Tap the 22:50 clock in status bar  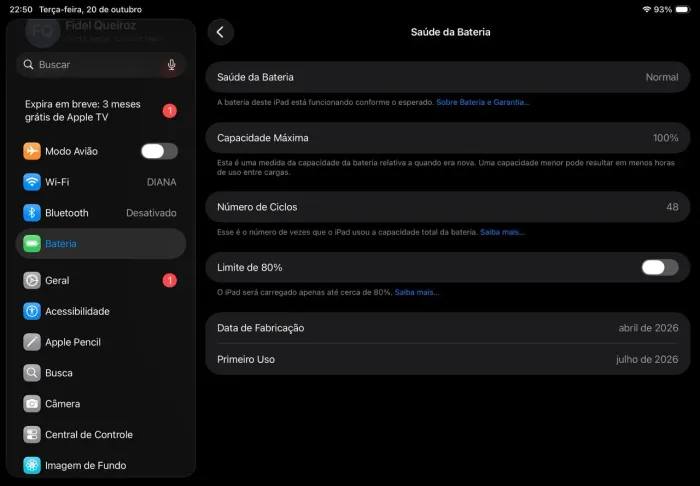[x=21, y=9]
